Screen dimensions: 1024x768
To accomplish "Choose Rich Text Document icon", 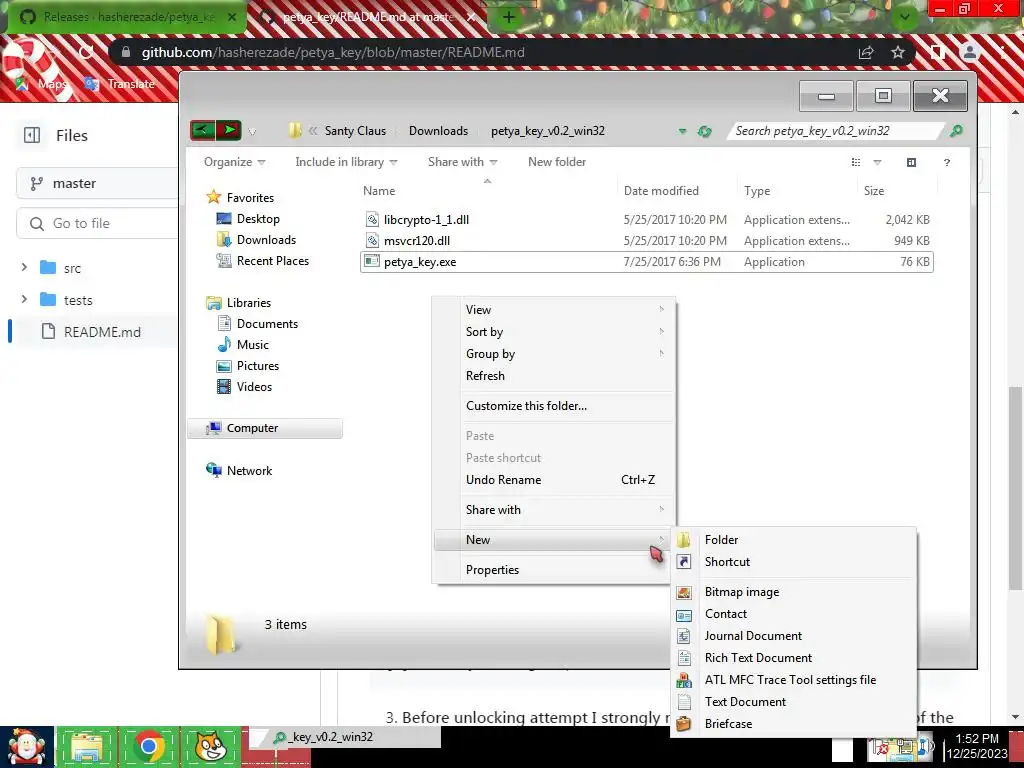I will 684,658.
